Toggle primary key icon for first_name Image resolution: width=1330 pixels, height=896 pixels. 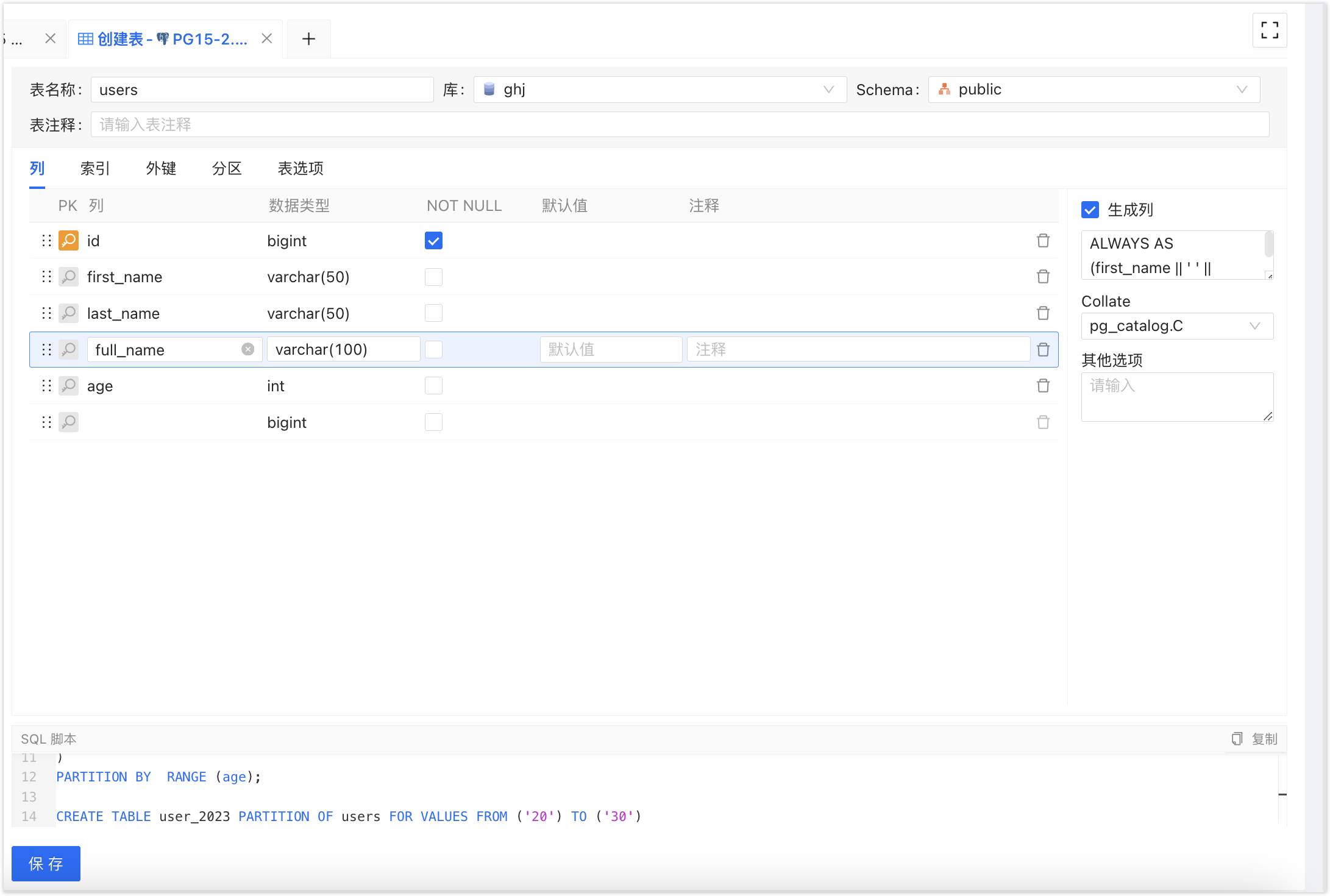click(x=68, y=277)
